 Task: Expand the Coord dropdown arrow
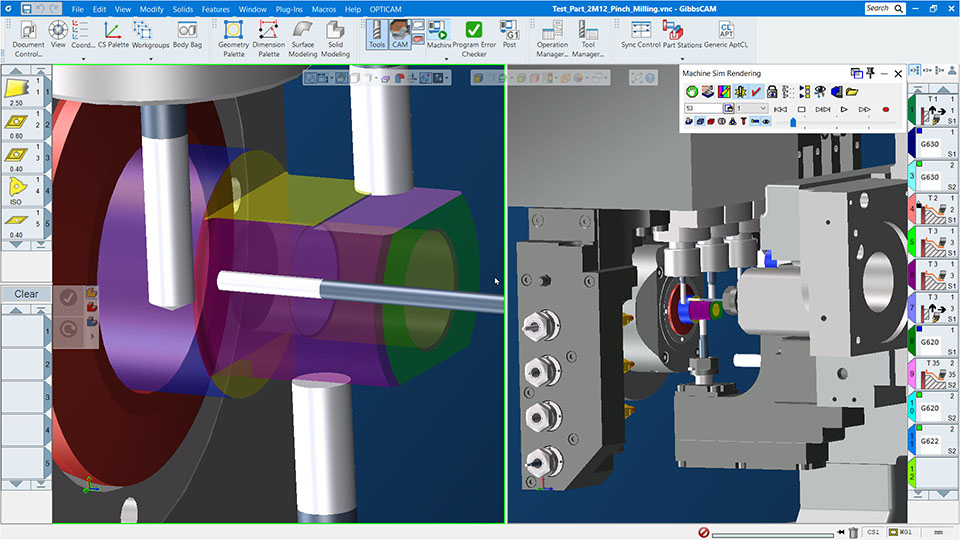[84, 58]
